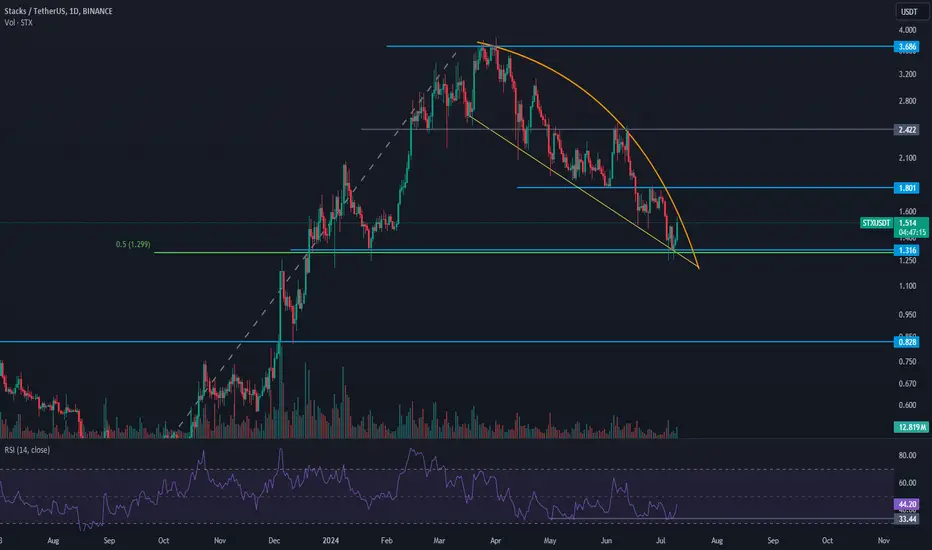
Task: Click the 12.819M volume value label
Action: pos(911,427)
